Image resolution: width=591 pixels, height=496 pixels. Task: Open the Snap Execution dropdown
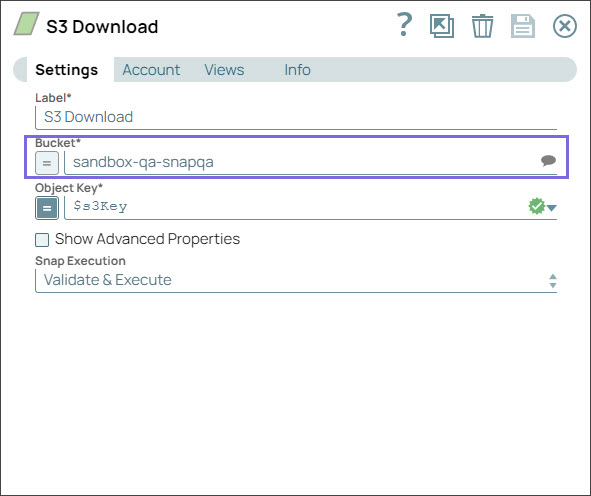click(296, 280)
